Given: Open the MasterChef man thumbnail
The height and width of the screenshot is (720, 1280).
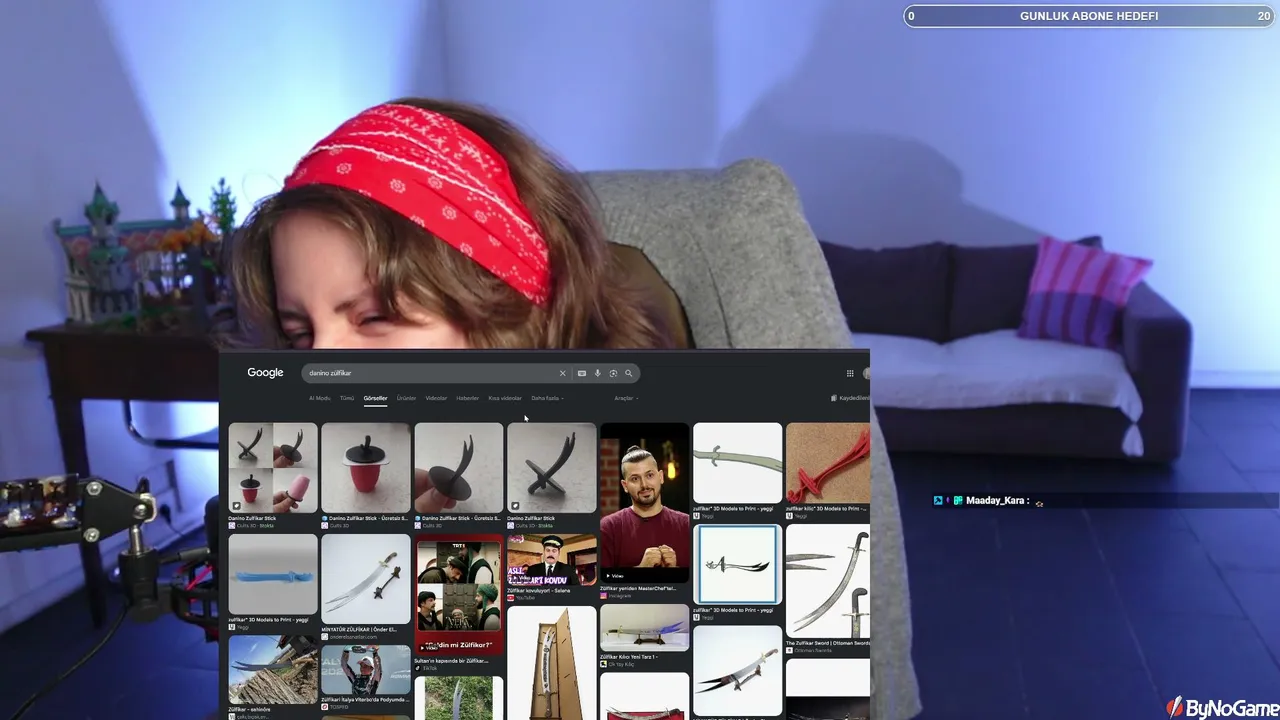Looking at the screenshot, I should [x=645, y=502].
